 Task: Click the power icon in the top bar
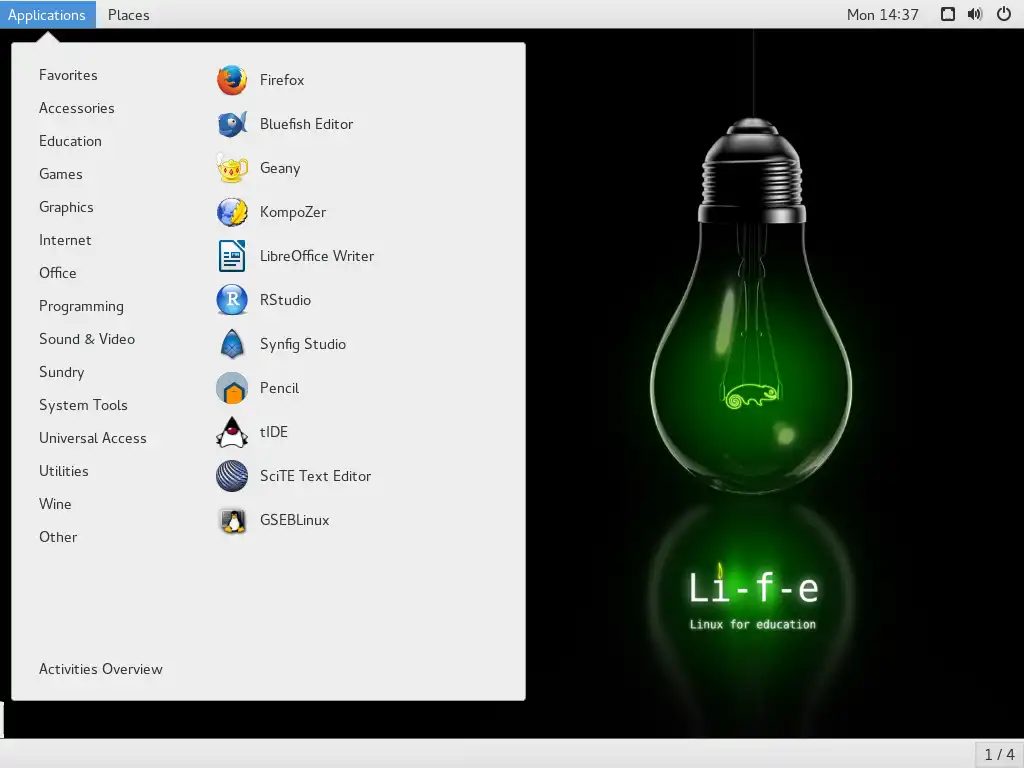click(x=1002, y=14)
